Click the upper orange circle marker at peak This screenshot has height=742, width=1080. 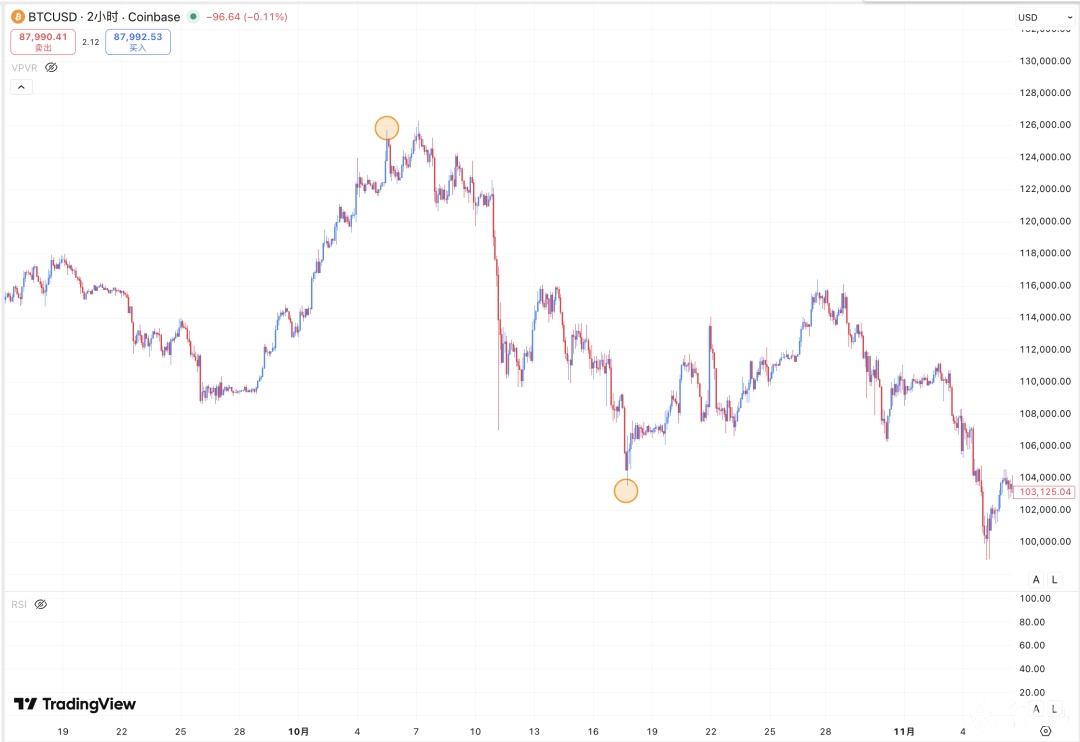click(387, 128)
